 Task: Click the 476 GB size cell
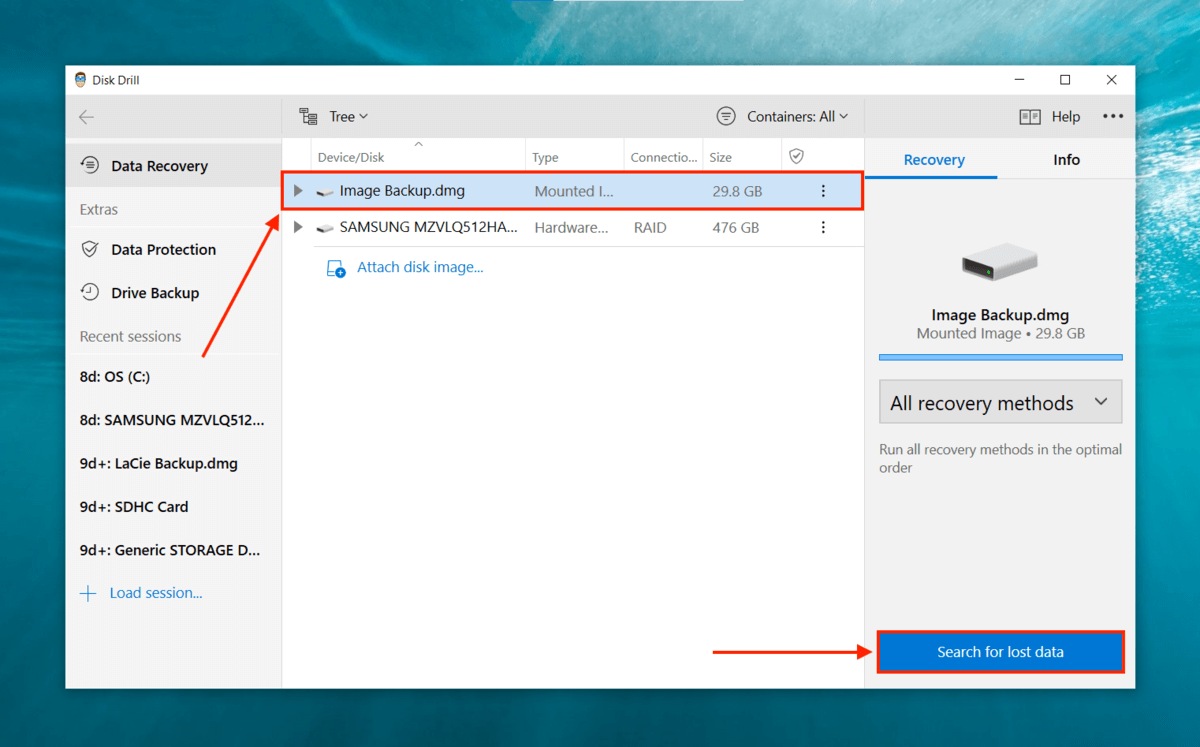pos(735,228)
